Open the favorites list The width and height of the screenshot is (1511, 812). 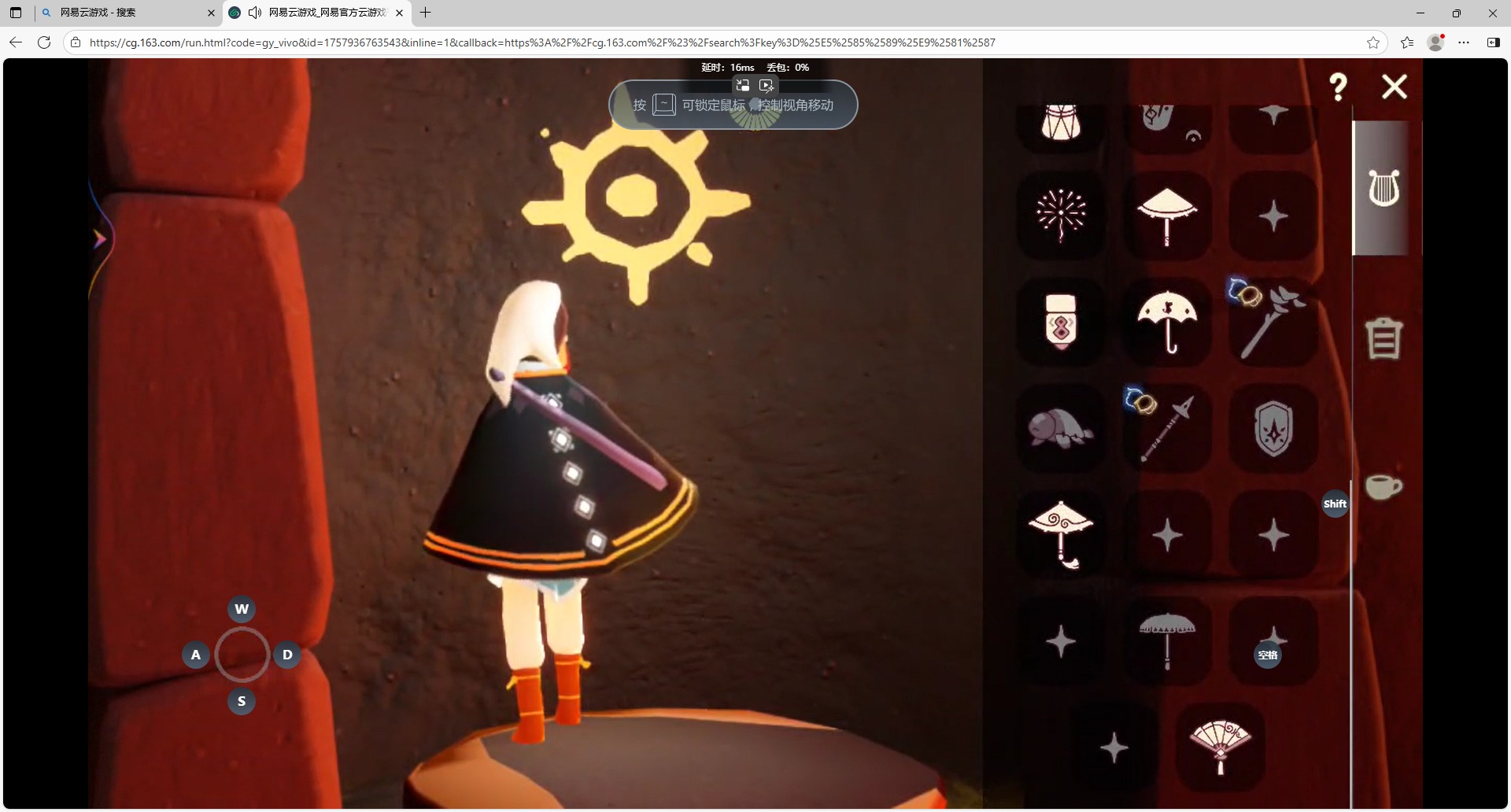pos(1407,42)
